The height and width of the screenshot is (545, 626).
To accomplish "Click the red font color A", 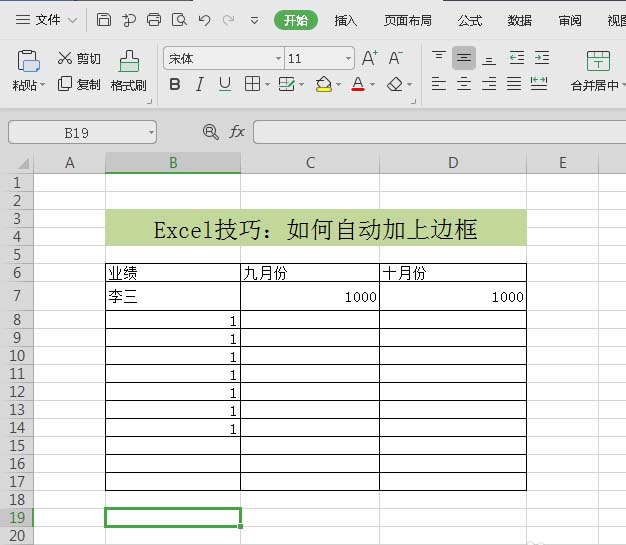I will tap(358, 84).
